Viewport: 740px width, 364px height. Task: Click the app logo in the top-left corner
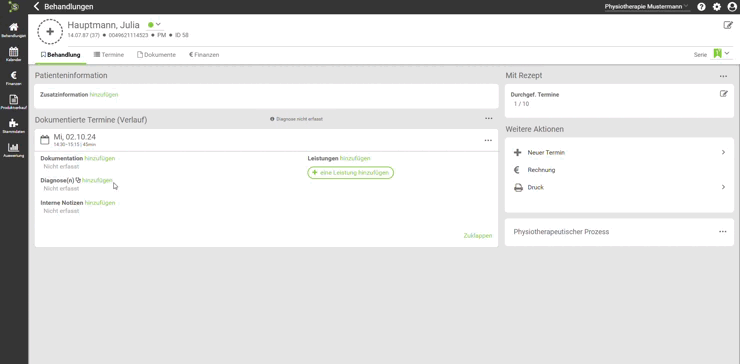[14, 7]
